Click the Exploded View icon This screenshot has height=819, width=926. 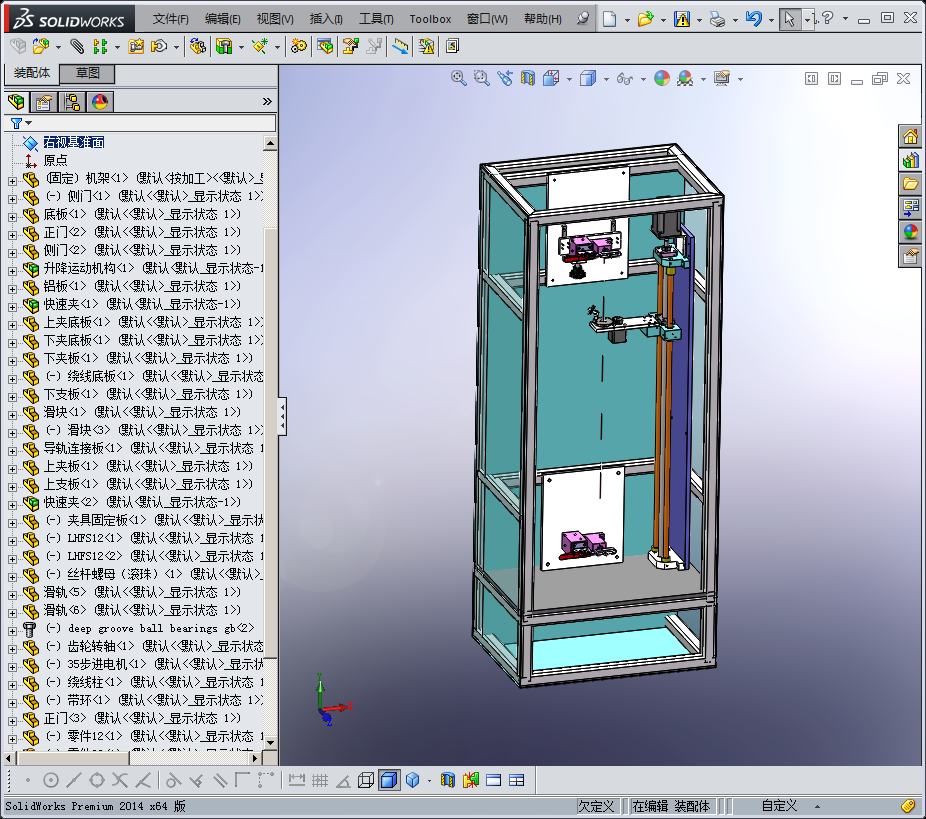point(351,46)
